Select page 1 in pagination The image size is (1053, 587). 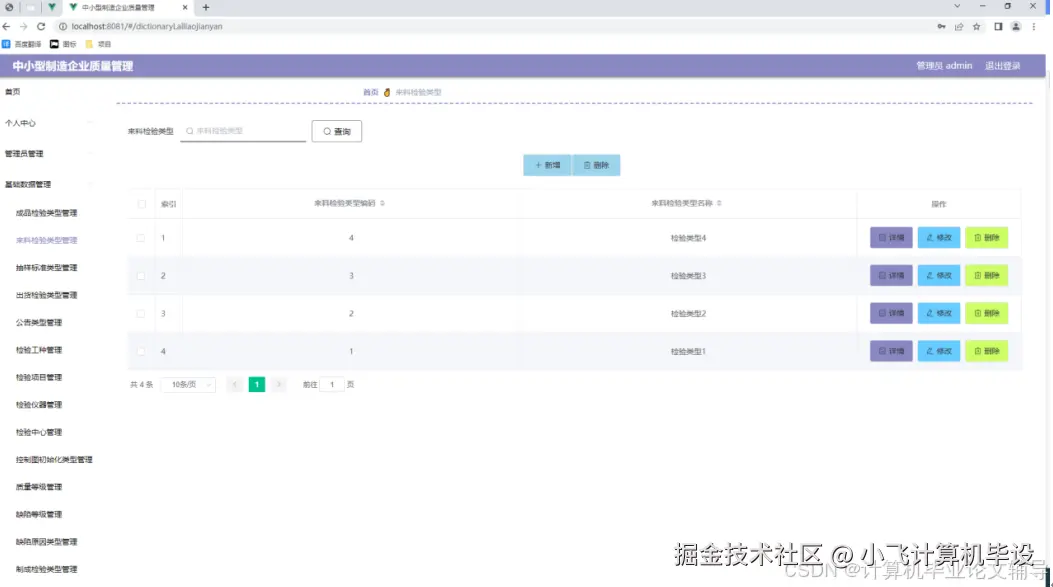(x=257, y=385)
